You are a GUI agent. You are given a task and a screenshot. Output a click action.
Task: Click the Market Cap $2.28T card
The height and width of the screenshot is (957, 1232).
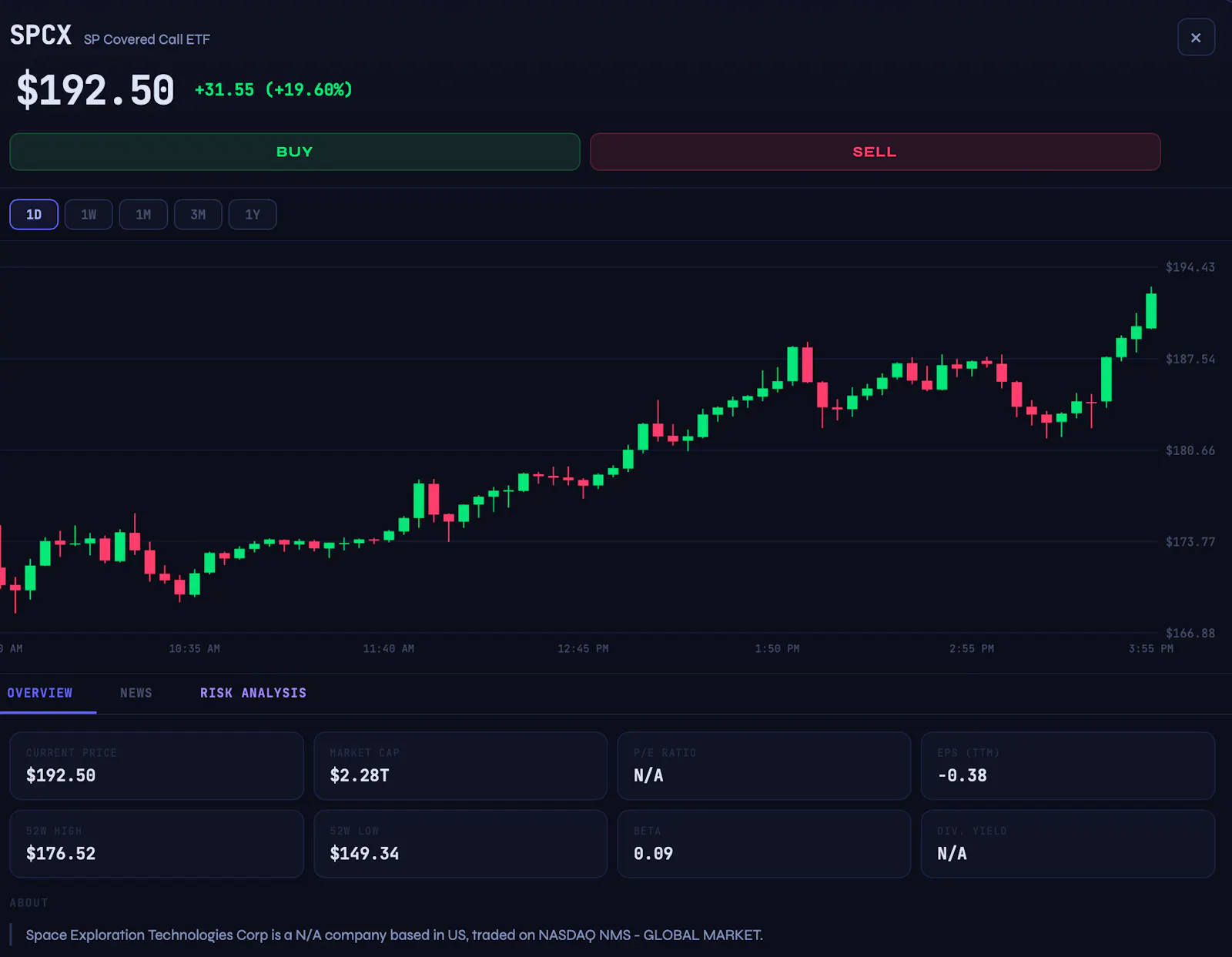click(x=460, y=766)
